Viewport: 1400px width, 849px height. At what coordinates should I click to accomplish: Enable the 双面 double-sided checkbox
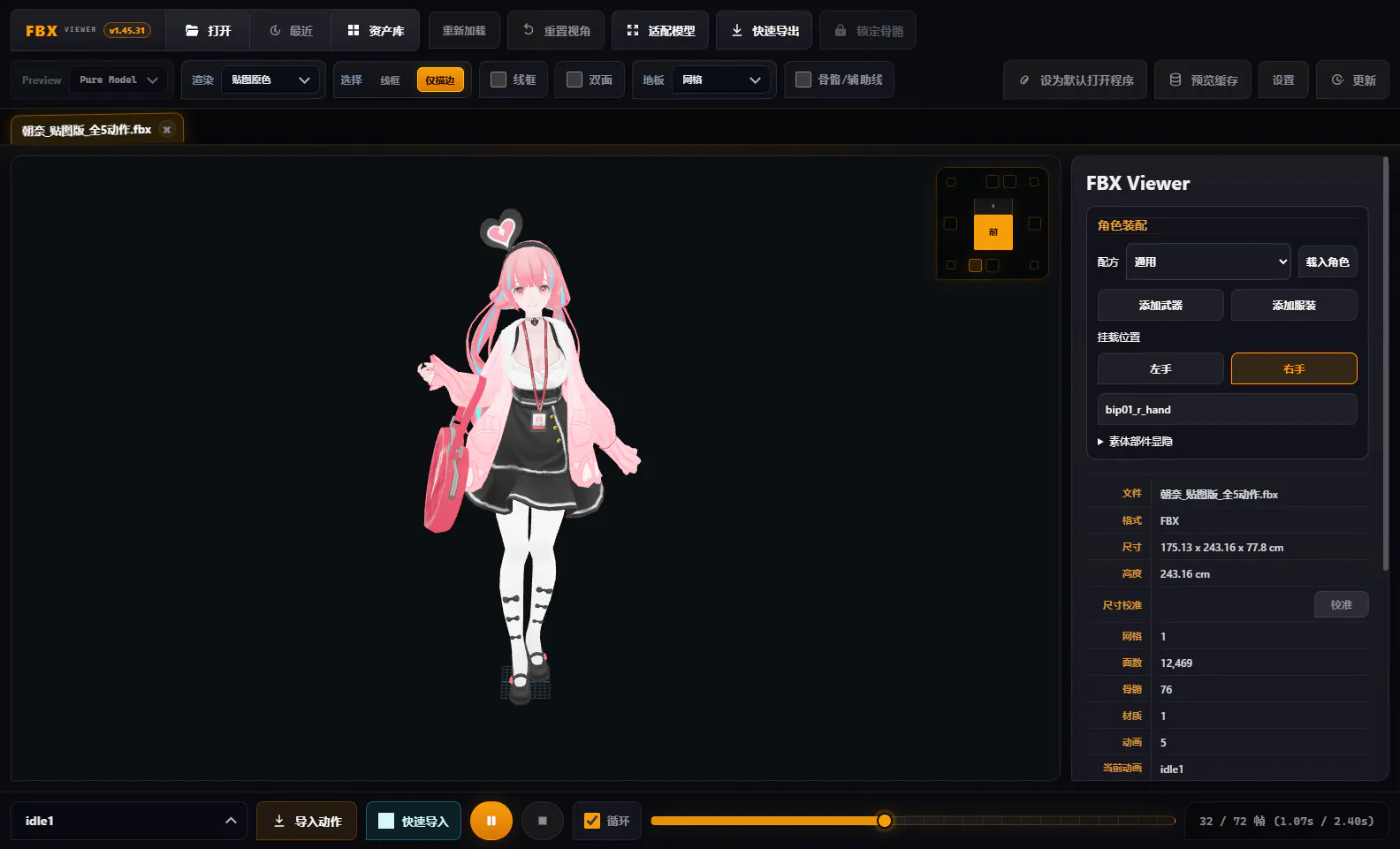point(574,80)
